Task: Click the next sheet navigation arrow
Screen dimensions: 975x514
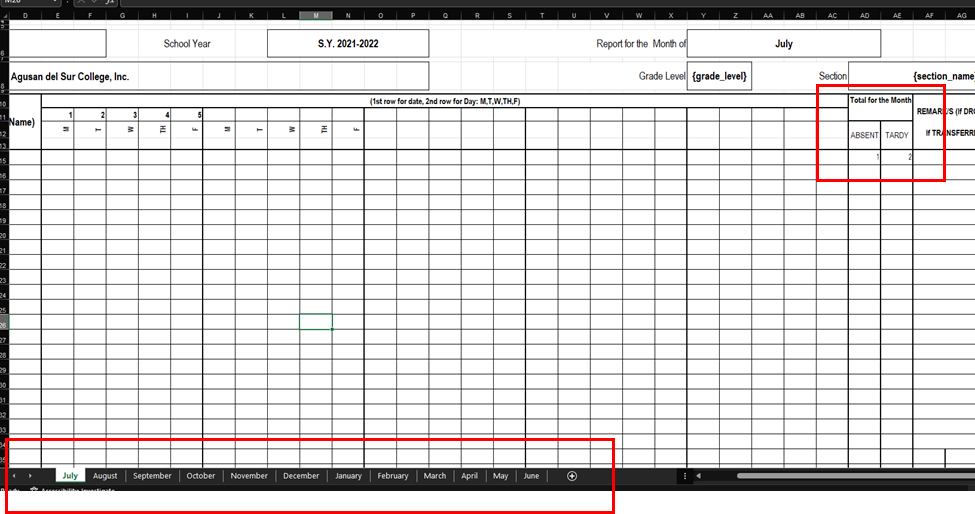Action: [x=30, y=476]
